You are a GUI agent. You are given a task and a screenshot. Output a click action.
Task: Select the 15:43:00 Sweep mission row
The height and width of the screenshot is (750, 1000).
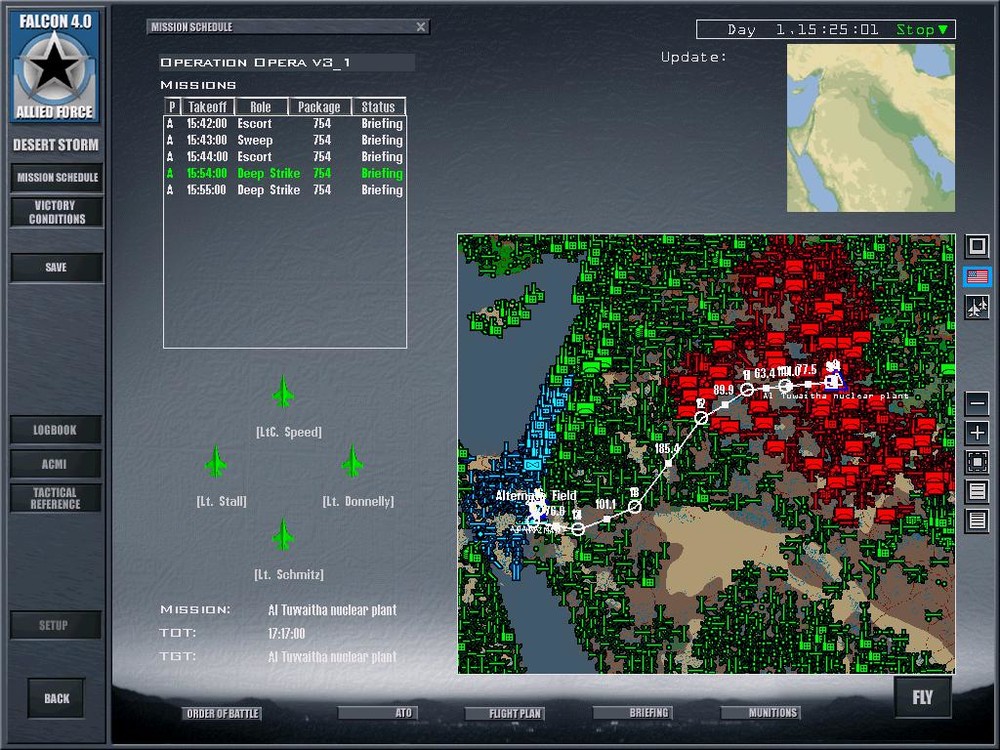tap(284, 140)
